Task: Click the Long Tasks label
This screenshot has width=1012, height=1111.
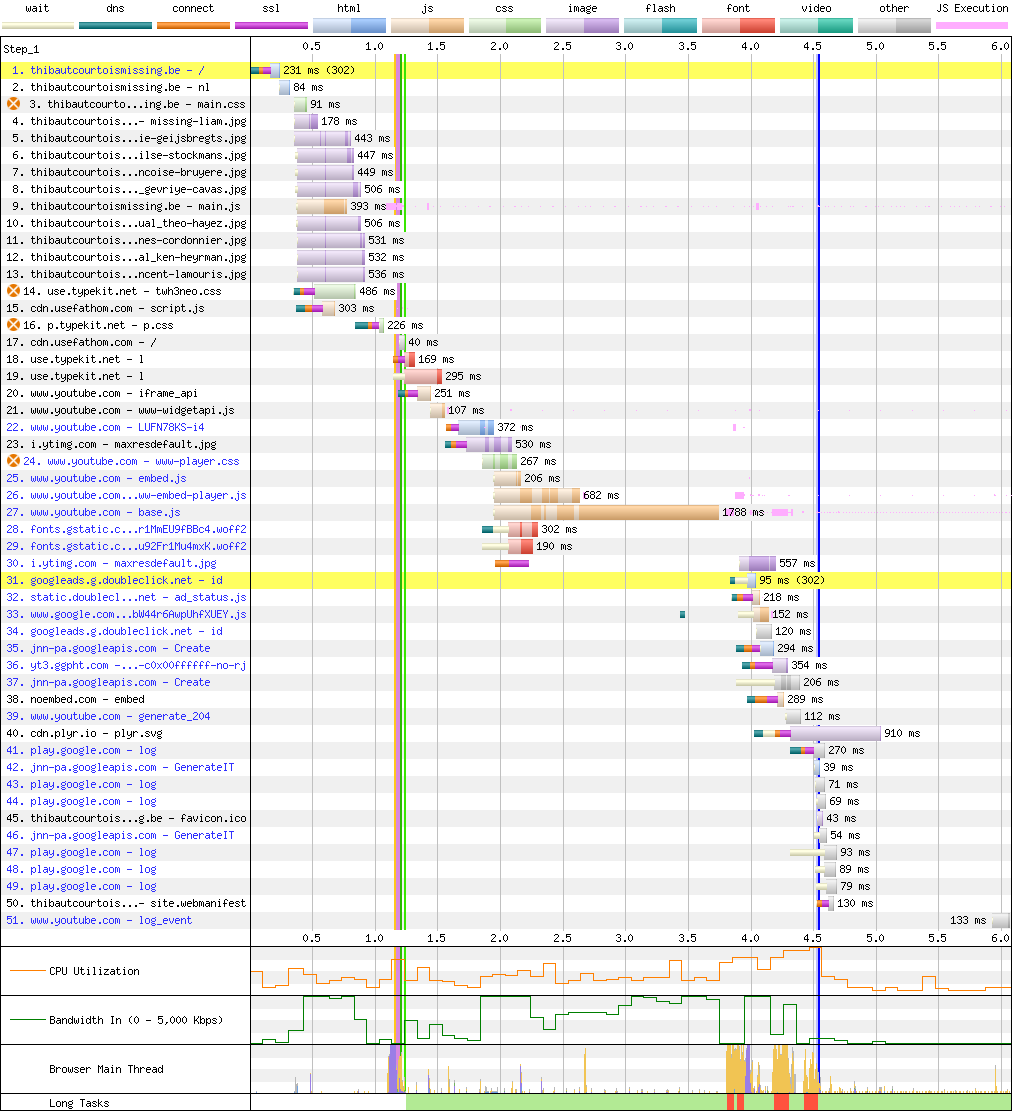Action: (79, 1103)
